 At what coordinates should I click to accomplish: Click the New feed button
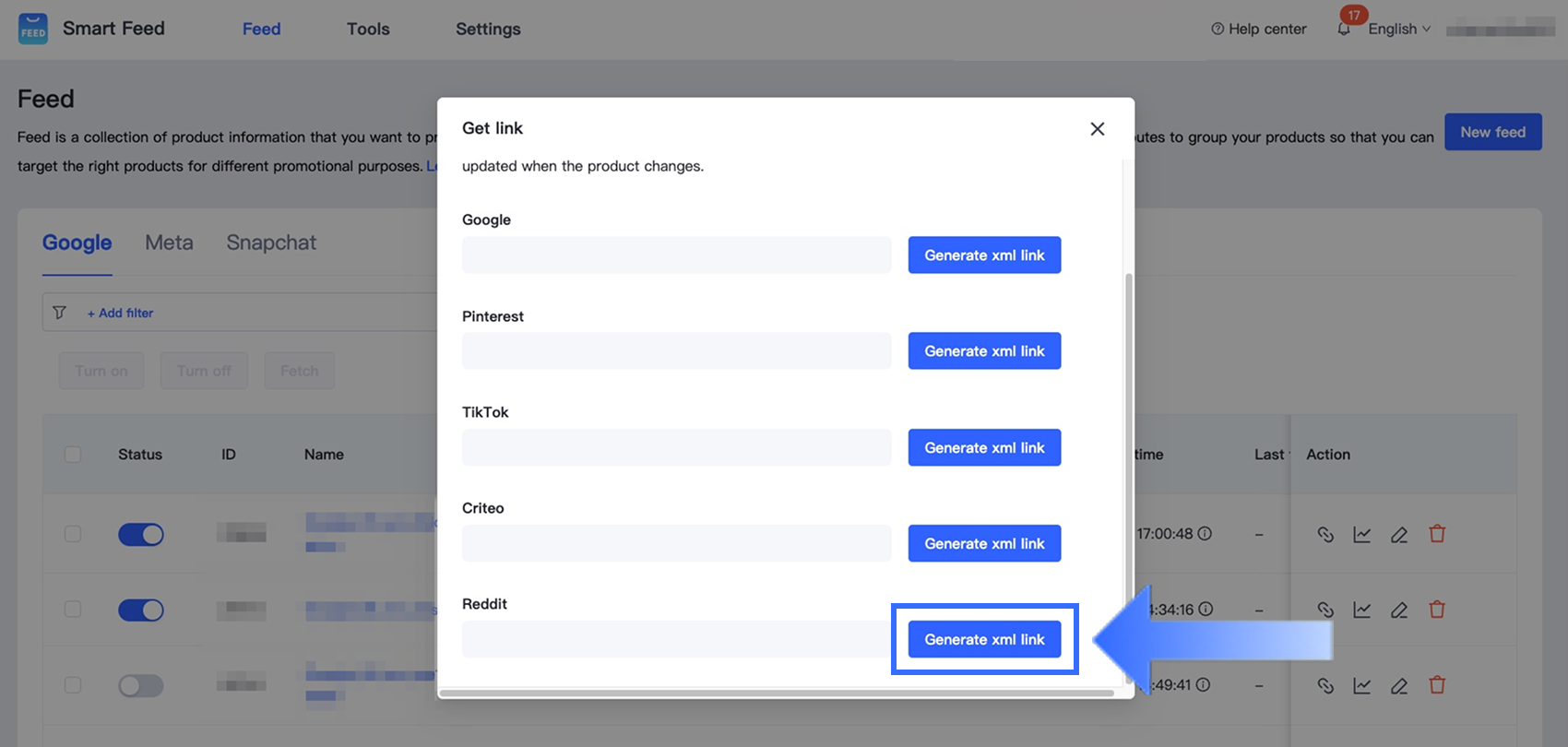[x=1492, y=132]
